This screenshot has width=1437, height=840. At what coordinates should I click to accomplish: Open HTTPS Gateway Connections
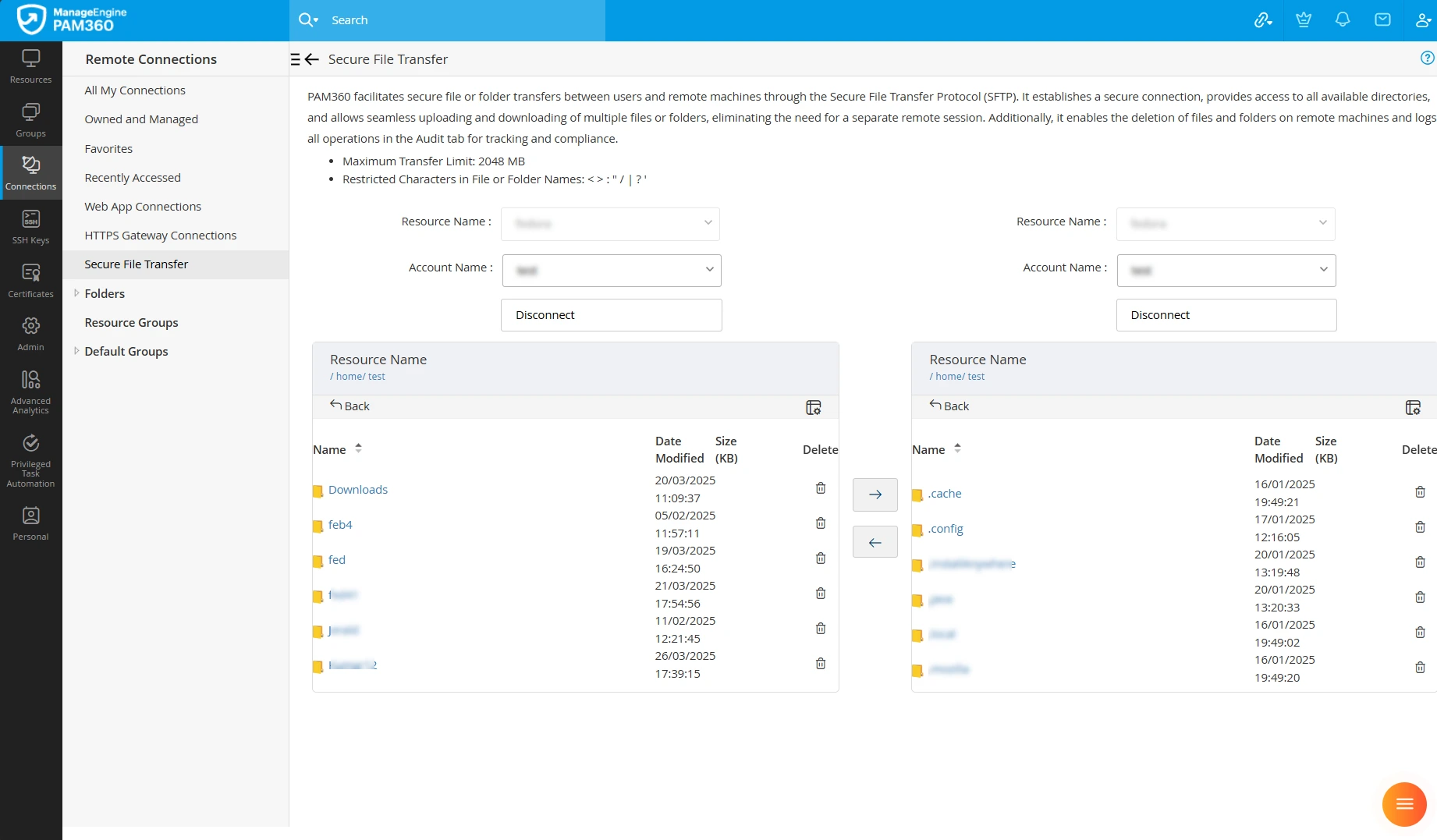click(160, 236)
